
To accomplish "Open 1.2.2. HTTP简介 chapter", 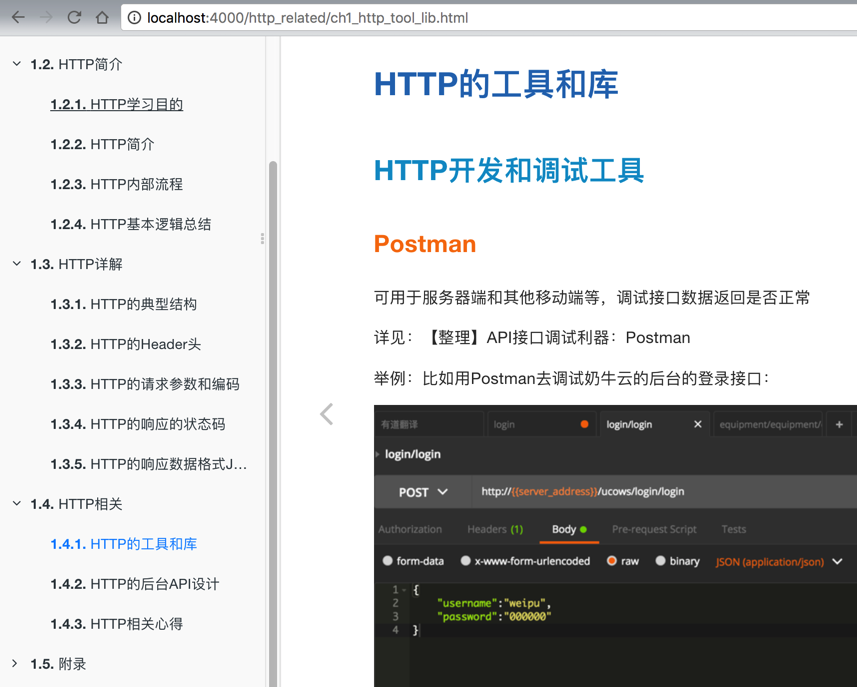I will [x=102, y=144].
